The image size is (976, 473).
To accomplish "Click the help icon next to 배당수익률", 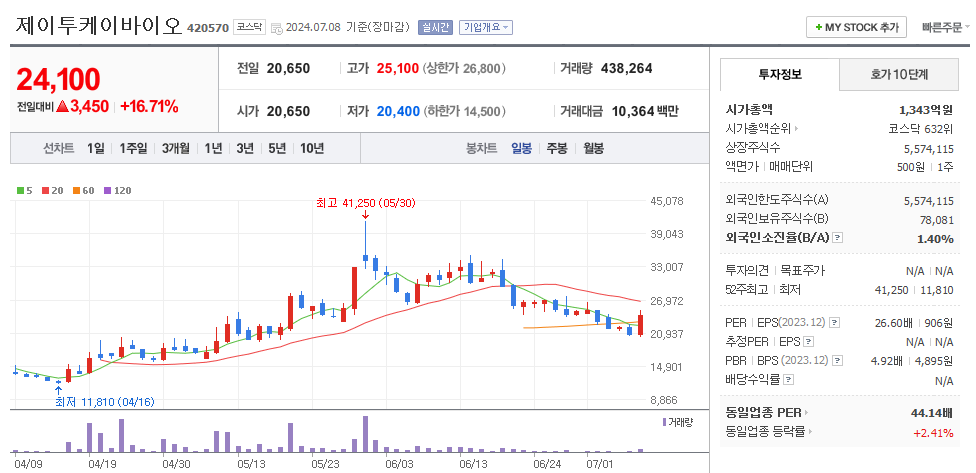I will (789, 380).
